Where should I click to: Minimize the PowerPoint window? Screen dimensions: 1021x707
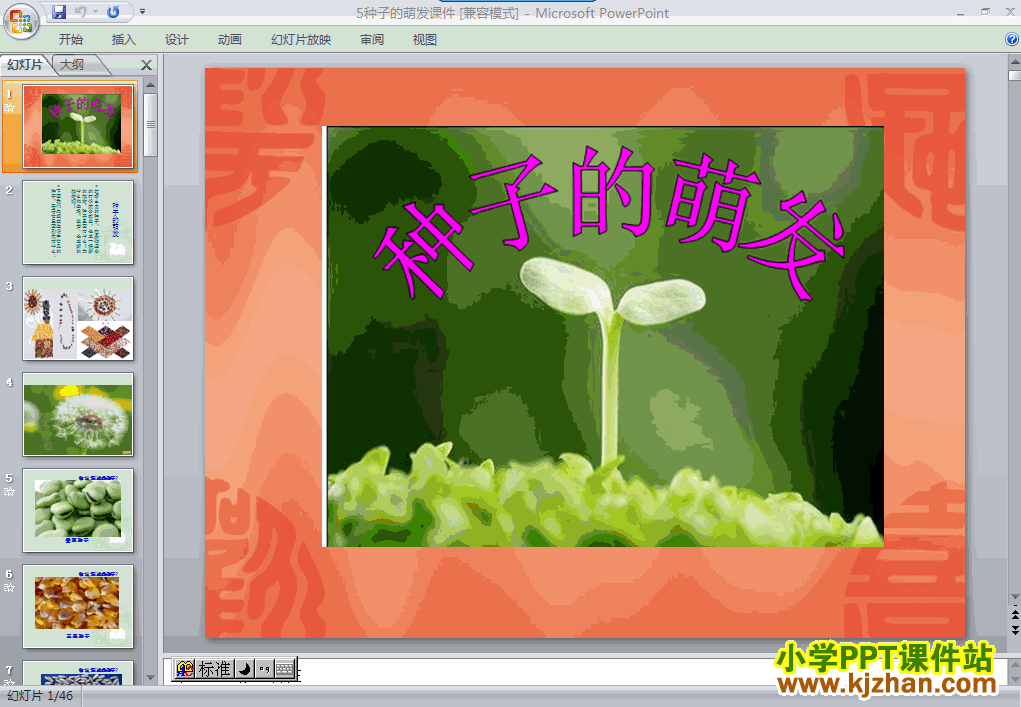click(961, 12)
